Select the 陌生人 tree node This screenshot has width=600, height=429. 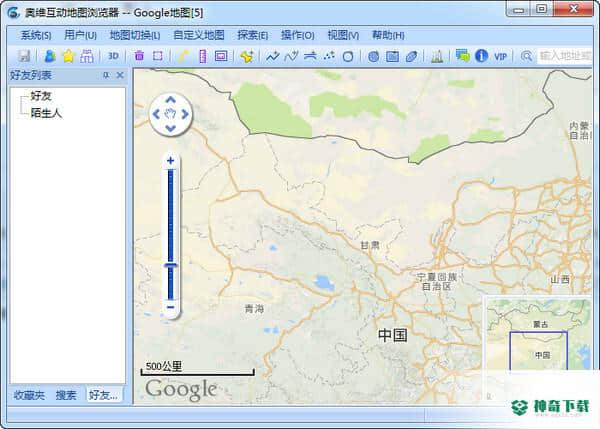coord(46,113)
